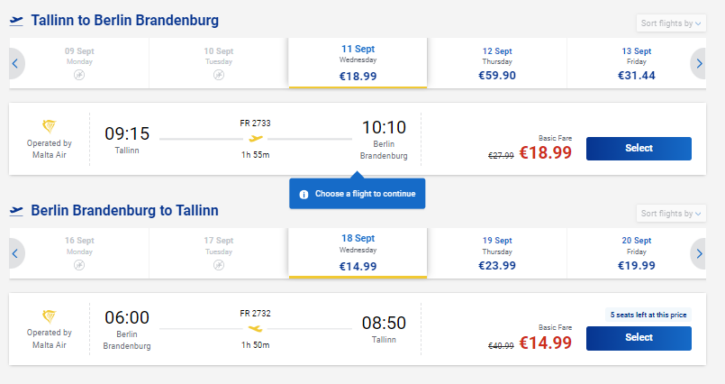
Task: Click the no-flight icon under 17 Sept
Action: point(219,265)
